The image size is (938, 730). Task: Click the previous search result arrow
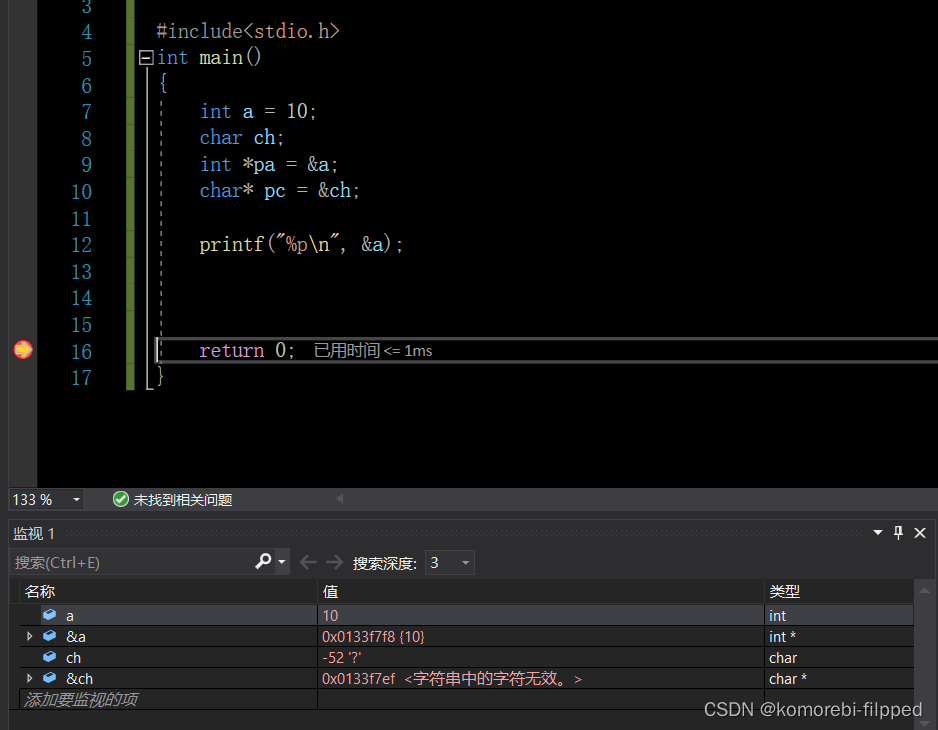(x=308, y=562)
